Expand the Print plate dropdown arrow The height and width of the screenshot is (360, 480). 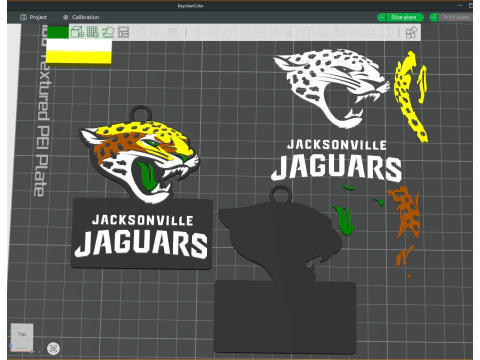pos(434,17)
